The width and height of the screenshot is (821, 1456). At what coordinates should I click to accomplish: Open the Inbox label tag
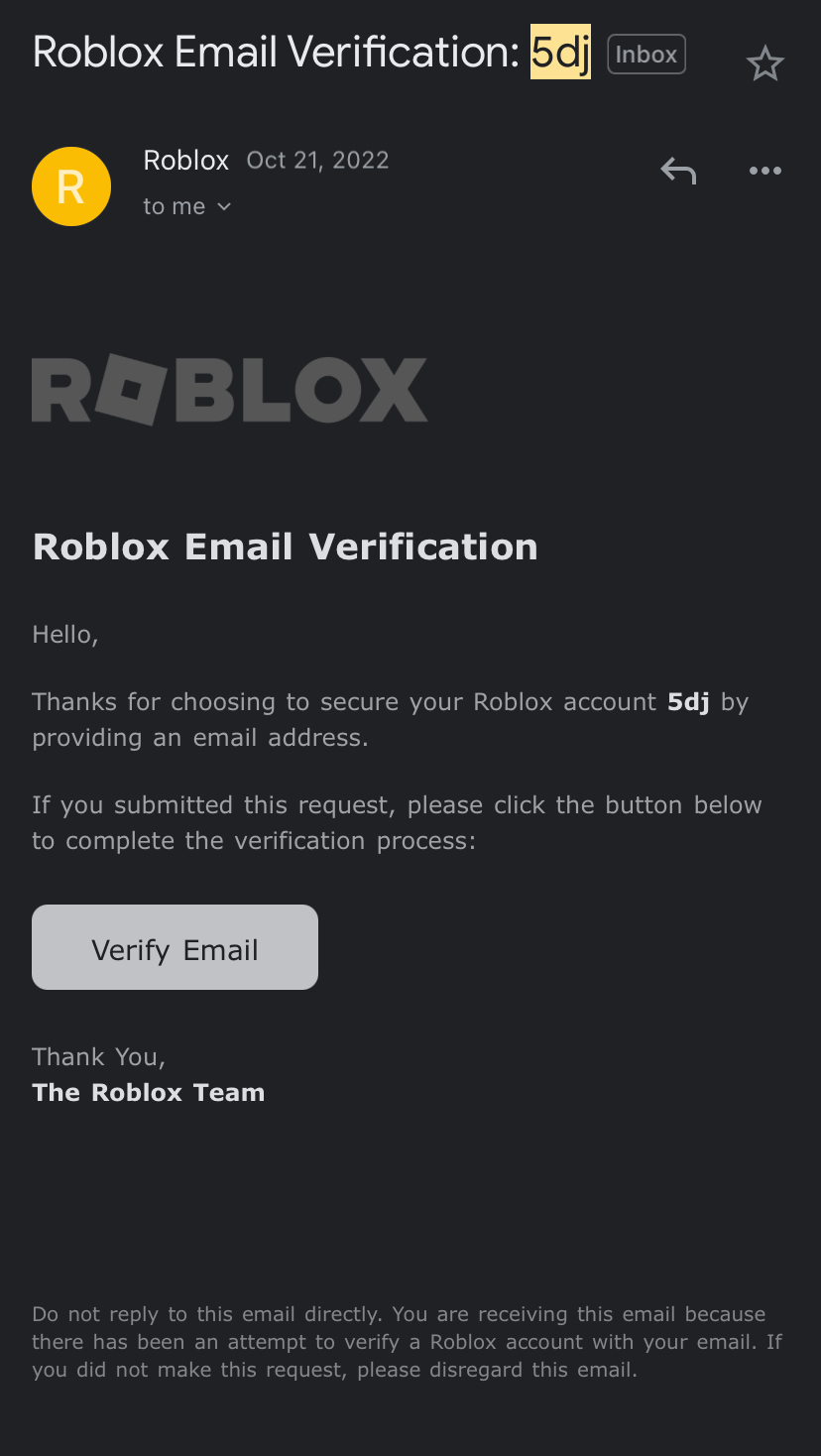coord(645,55)
